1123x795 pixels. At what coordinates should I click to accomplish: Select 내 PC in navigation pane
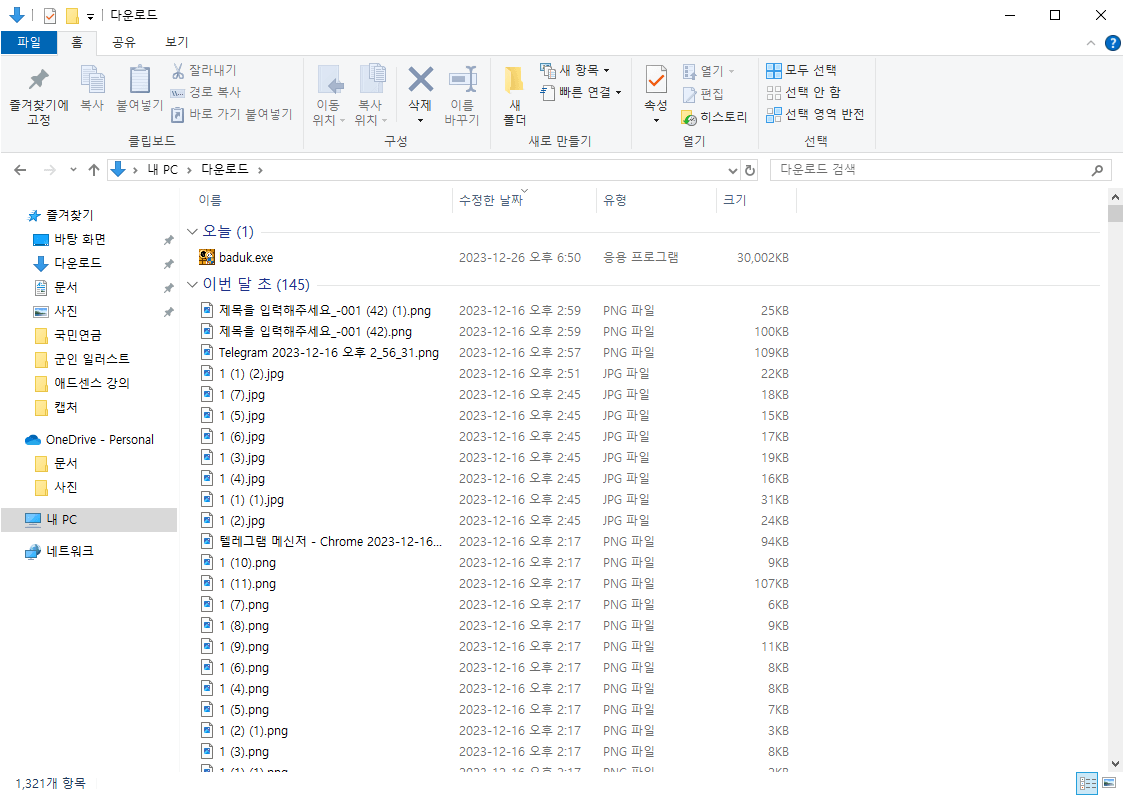[89, 520]
